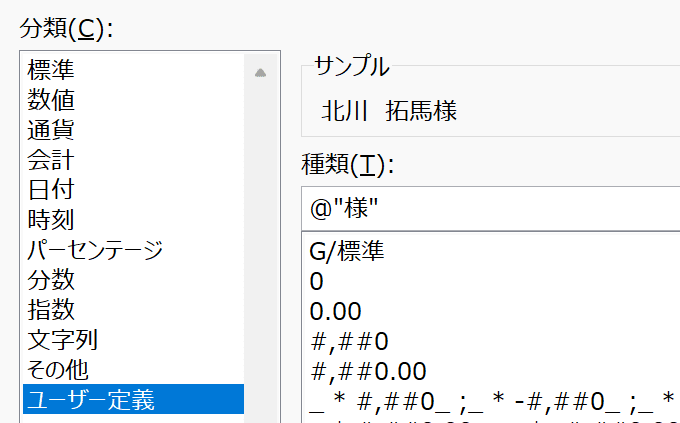
Task: Select the 日付 category
Action: point(134,189)
